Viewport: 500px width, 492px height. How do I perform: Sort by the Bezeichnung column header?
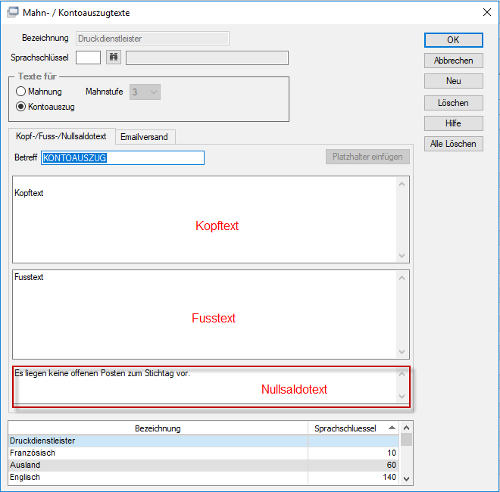tap(158, 428)
